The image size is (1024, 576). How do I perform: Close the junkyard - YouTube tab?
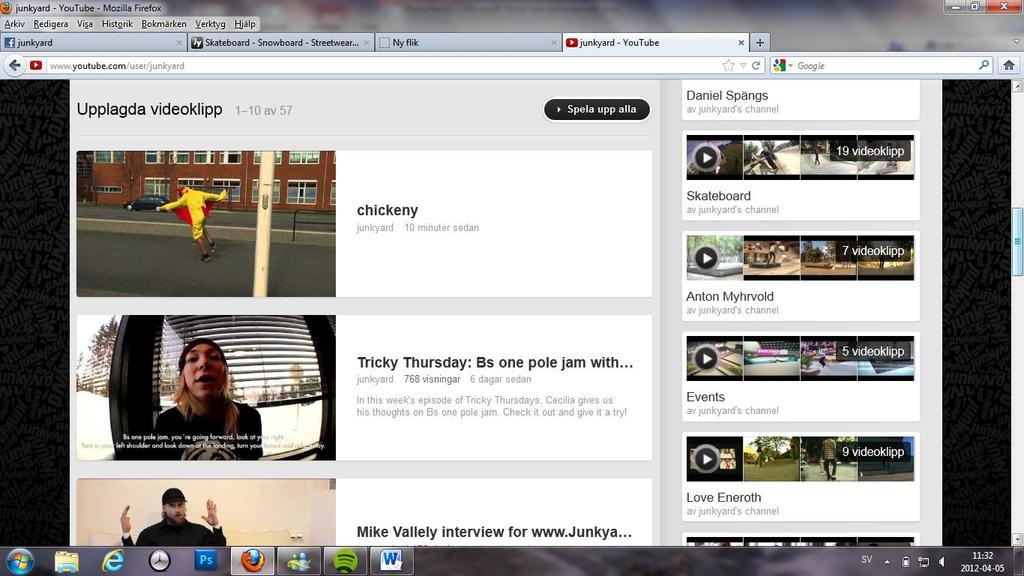click(741, 42)
